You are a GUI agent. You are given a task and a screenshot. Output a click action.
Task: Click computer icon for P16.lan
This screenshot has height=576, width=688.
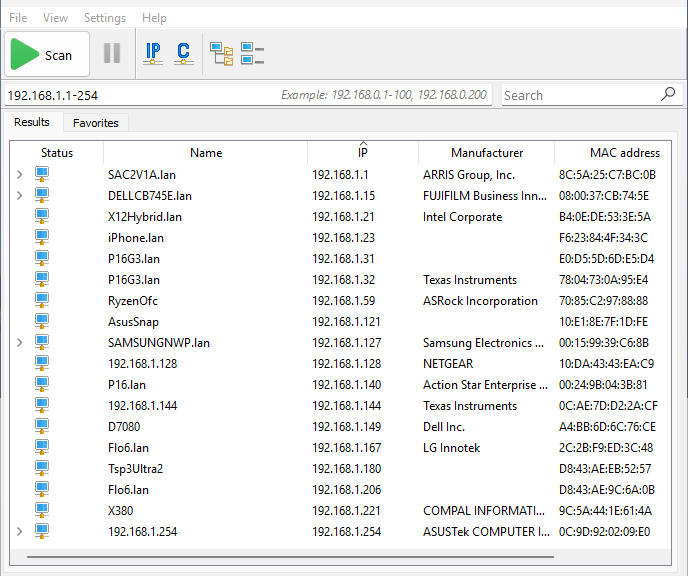(x=42, y=384)
